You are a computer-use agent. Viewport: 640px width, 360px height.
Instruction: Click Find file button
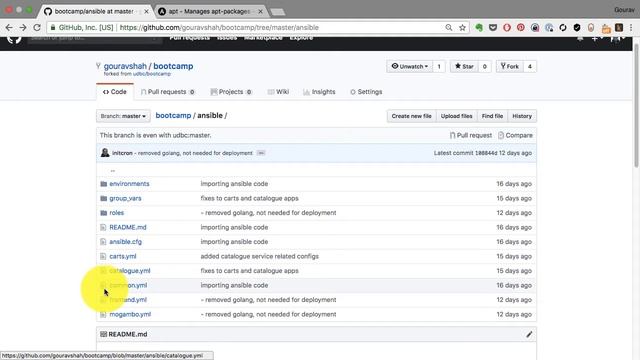pos(492,116)
